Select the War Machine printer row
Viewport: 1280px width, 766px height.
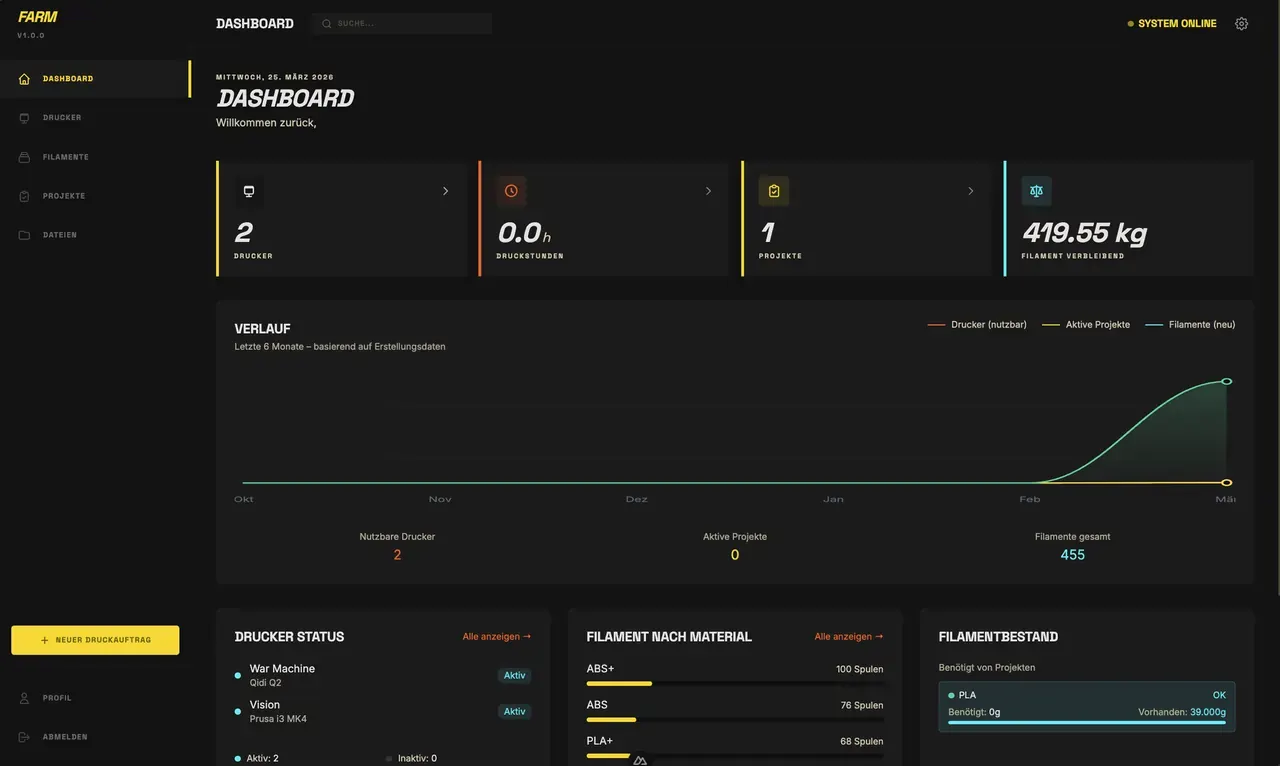[383, 675]
